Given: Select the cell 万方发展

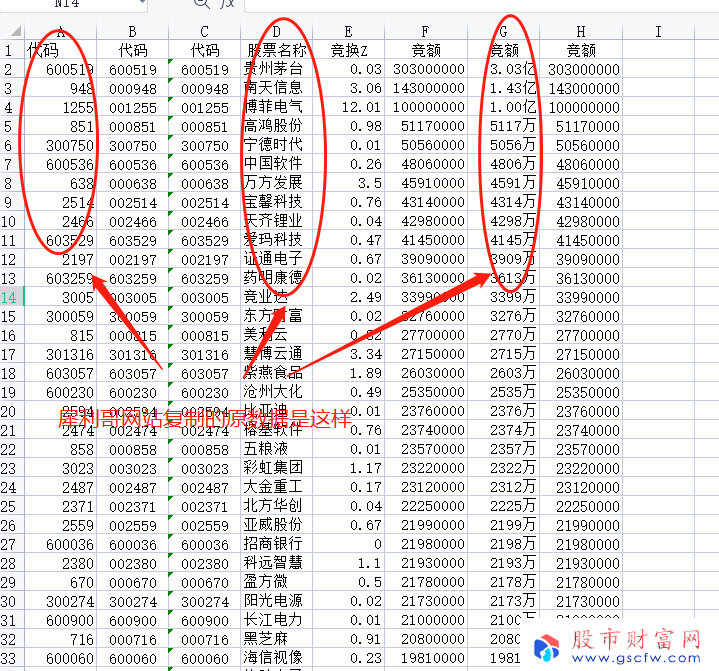Looking at the screenshot, I should (277, 183).
